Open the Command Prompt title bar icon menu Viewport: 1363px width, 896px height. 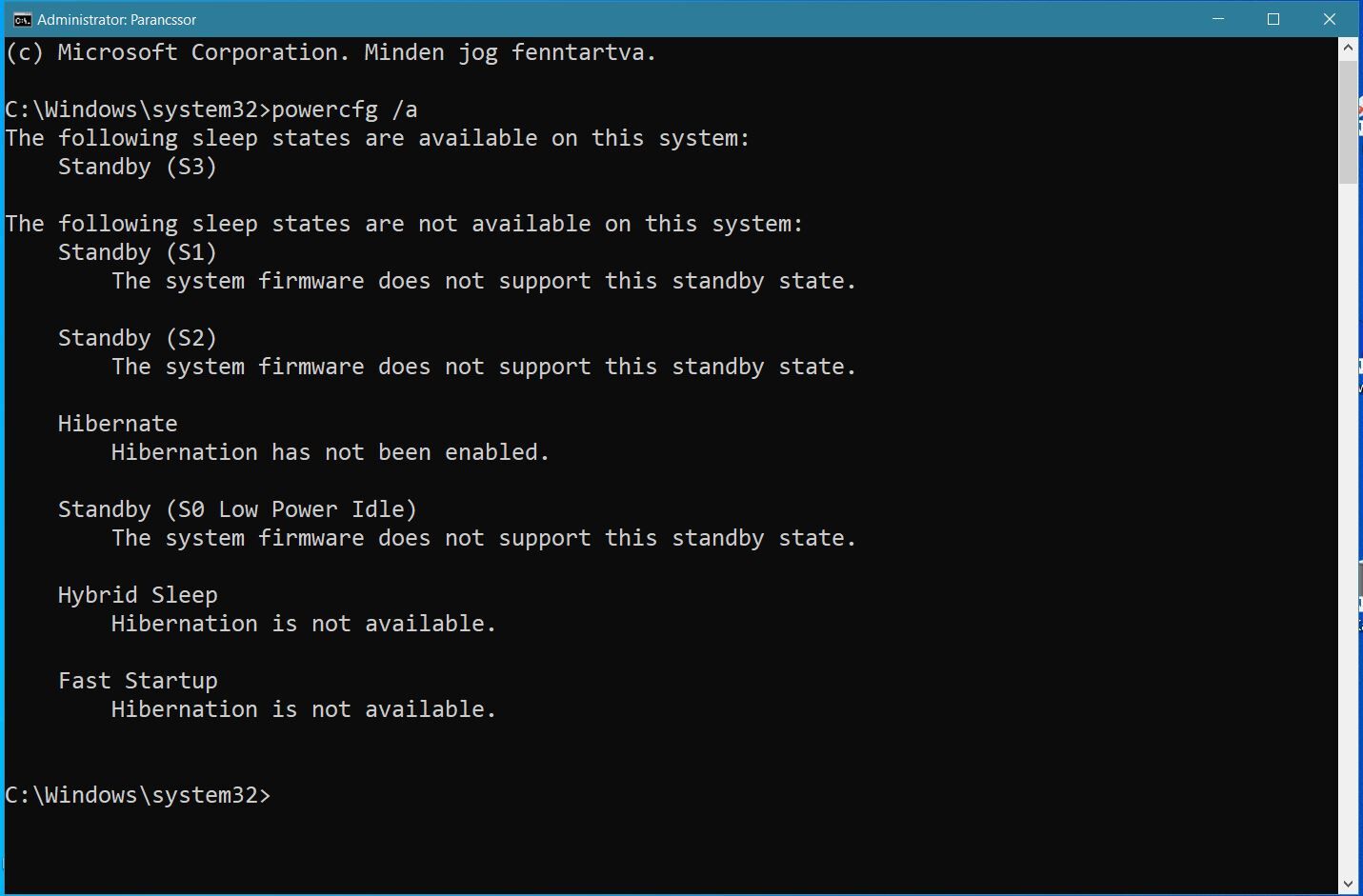point(21,19)
